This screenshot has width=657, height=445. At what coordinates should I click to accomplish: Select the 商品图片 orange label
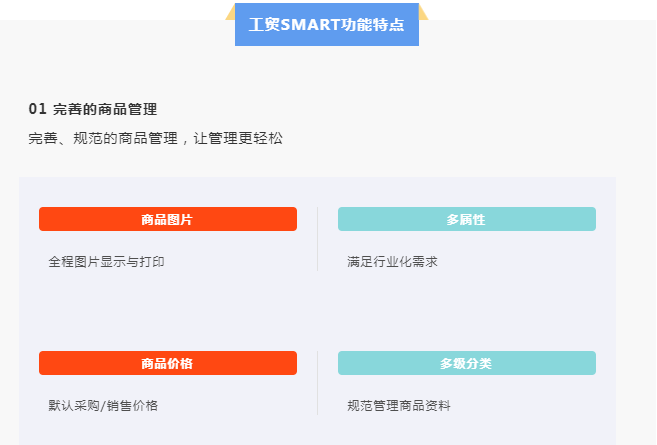click(168, 219)
